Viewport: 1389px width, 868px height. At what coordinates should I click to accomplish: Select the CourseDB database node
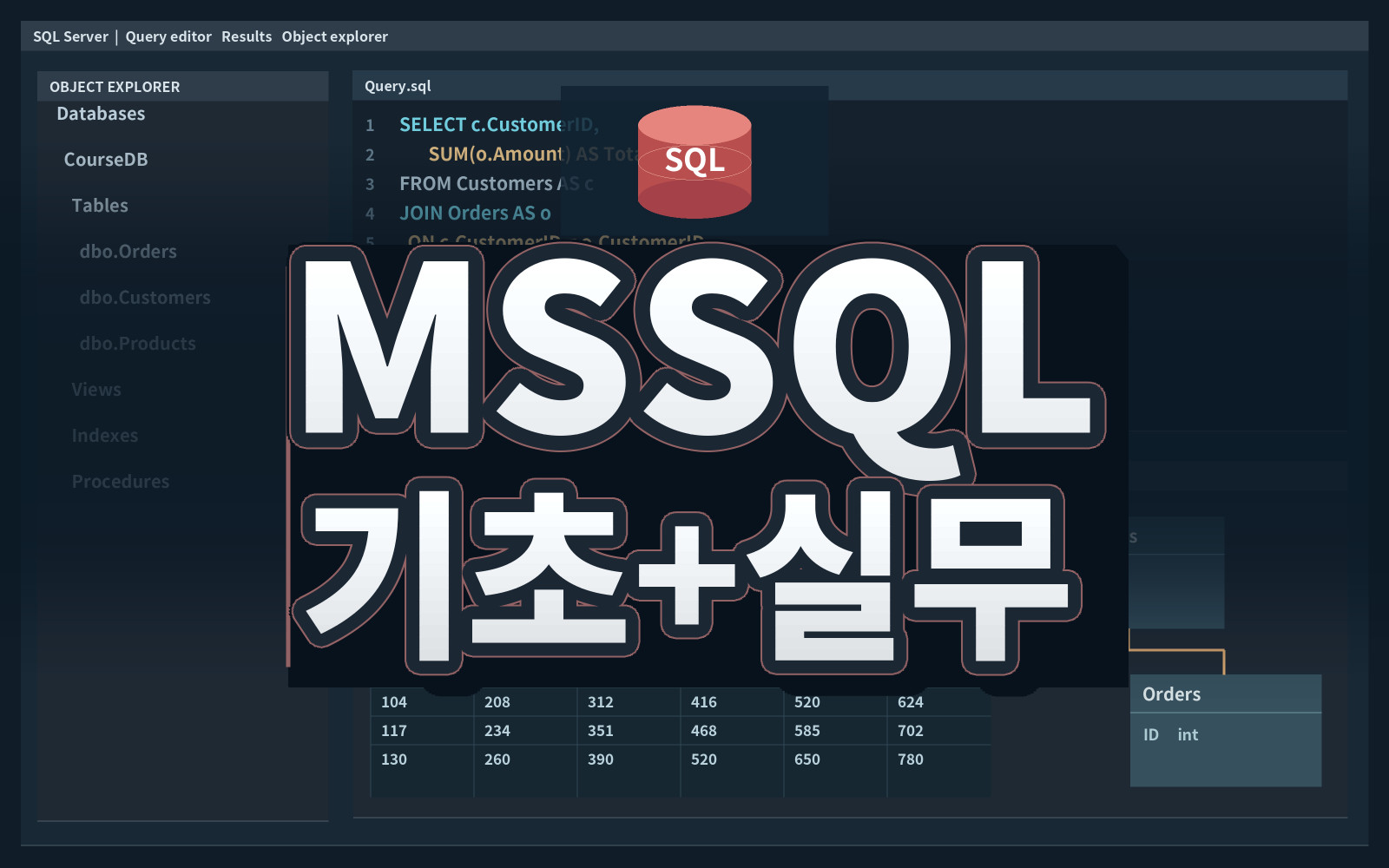tap(106, 160)
